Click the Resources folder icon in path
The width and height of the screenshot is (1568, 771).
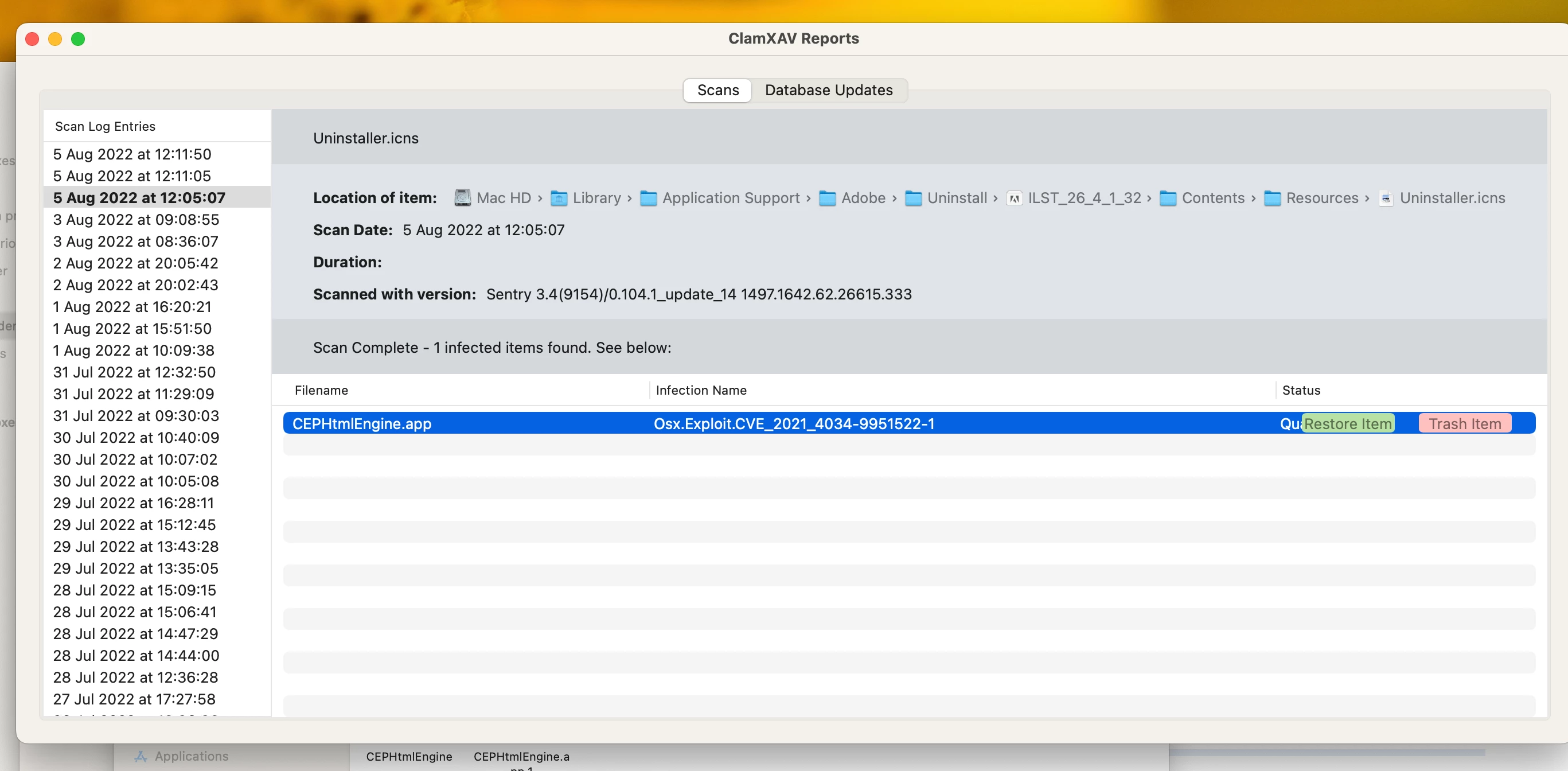[1272, 198]
